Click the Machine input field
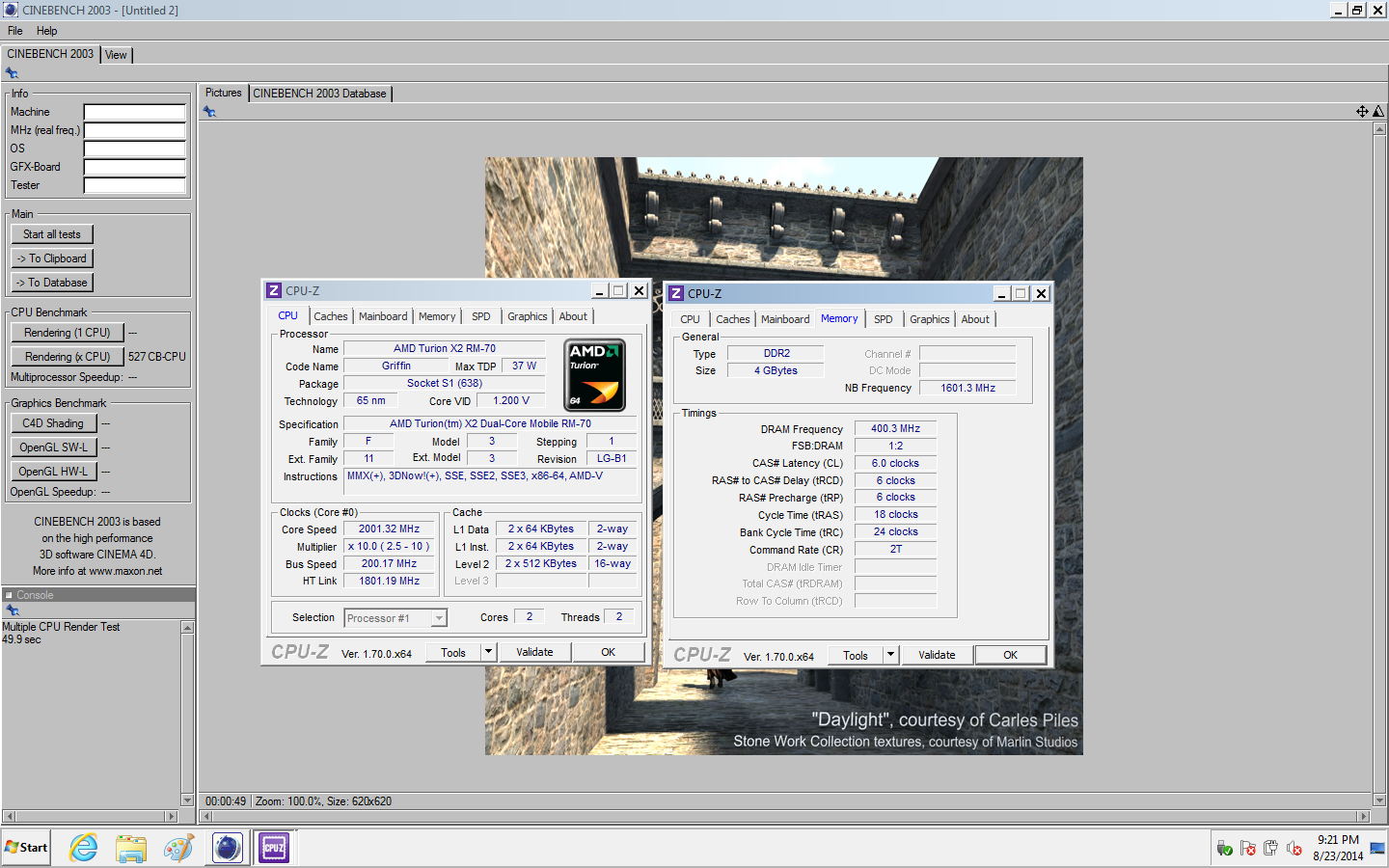The height and width of the screenshot is (868, 1389). tap(135, 112)
